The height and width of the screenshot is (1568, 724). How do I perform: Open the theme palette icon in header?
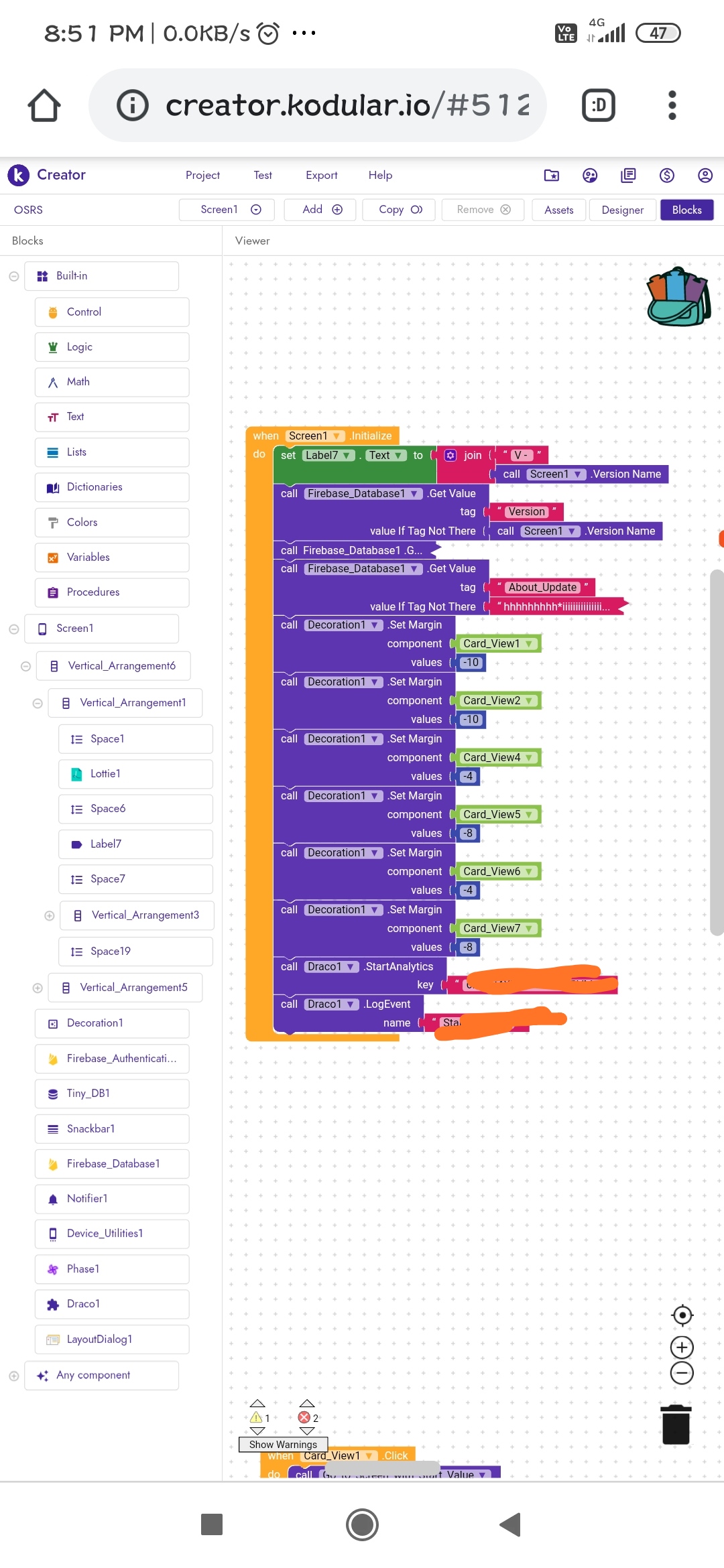point(590,176)
